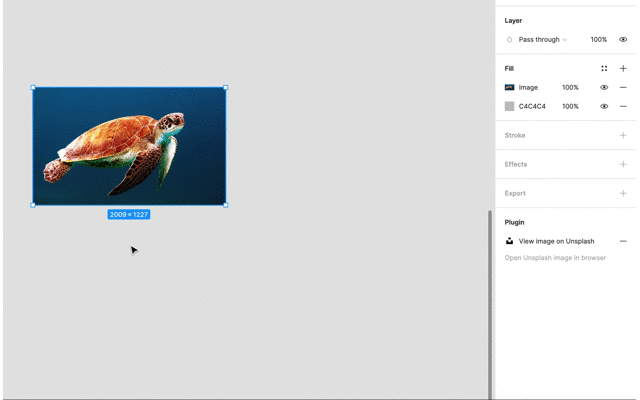The image size is (640, 400).
Task: Remove Unsplash plugin relaunch button
Action: [x=623, y=241]
